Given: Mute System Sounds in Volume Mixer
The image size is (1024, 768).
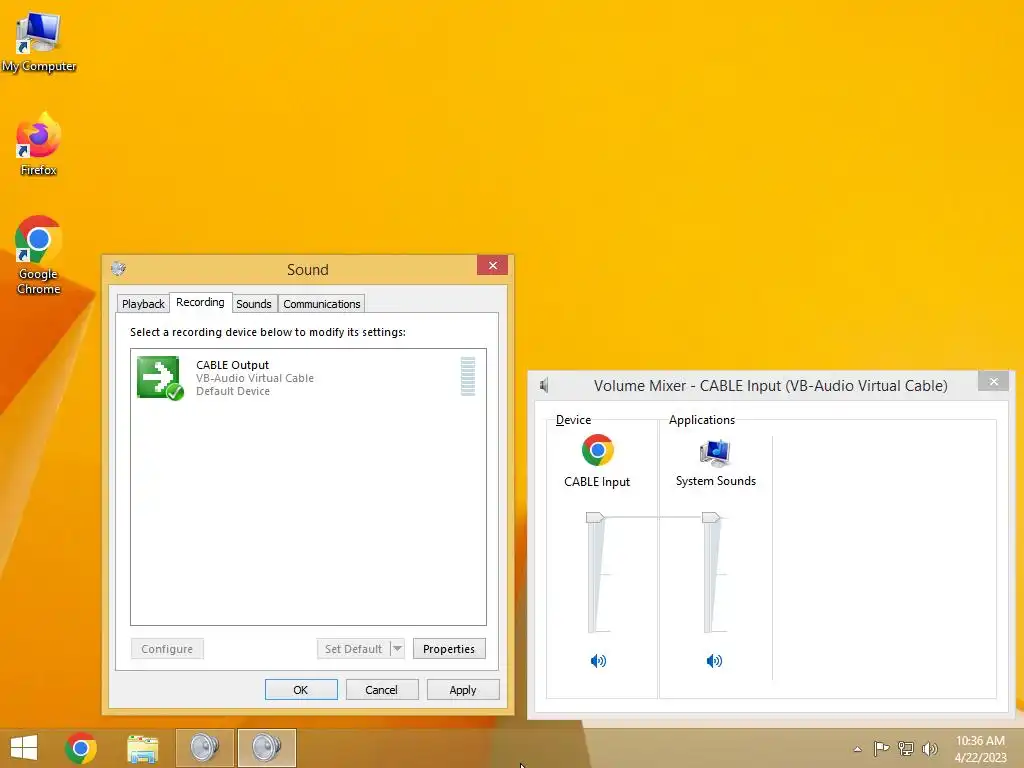Looking at the screenshot, I should pyautogui.click(x=714, y=661).
